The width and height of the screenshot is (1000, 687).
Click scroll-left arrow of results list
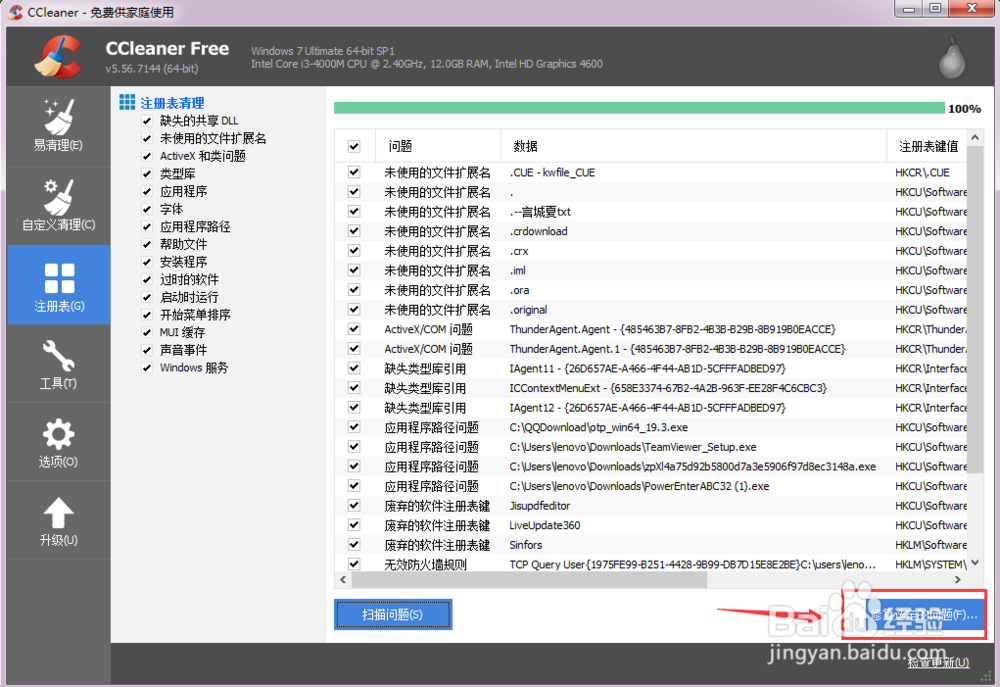tap(343, 579)
